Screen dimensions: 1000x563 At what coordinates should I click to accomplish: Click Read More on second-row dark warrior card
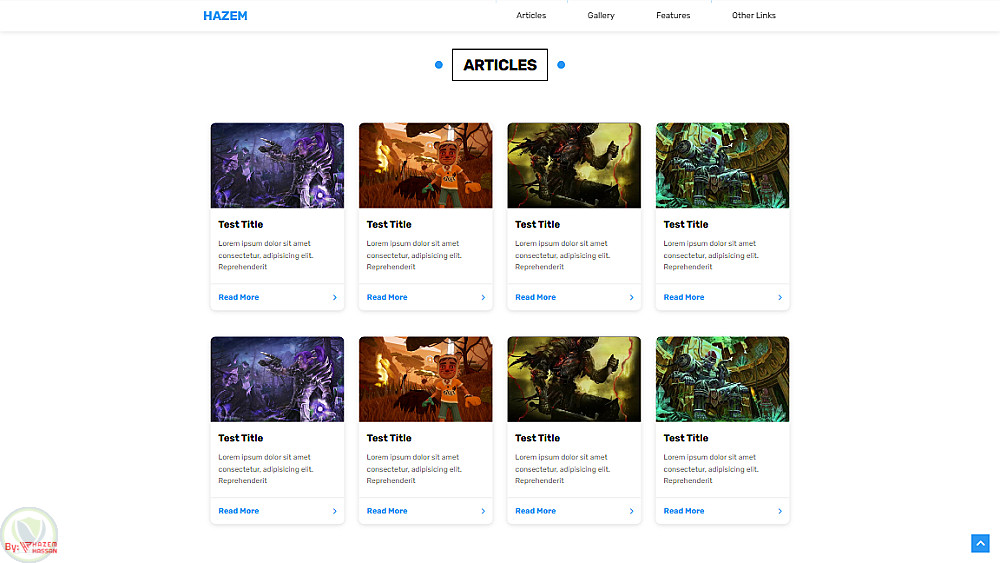pyautogui.click(x=536, y=511)
